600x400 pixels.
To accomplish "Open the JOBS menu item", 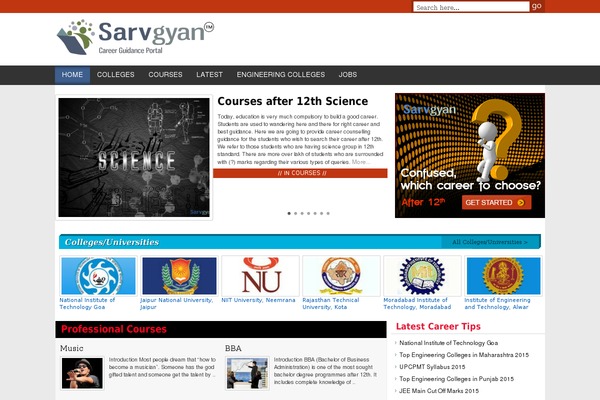I will tap(347, 75).
